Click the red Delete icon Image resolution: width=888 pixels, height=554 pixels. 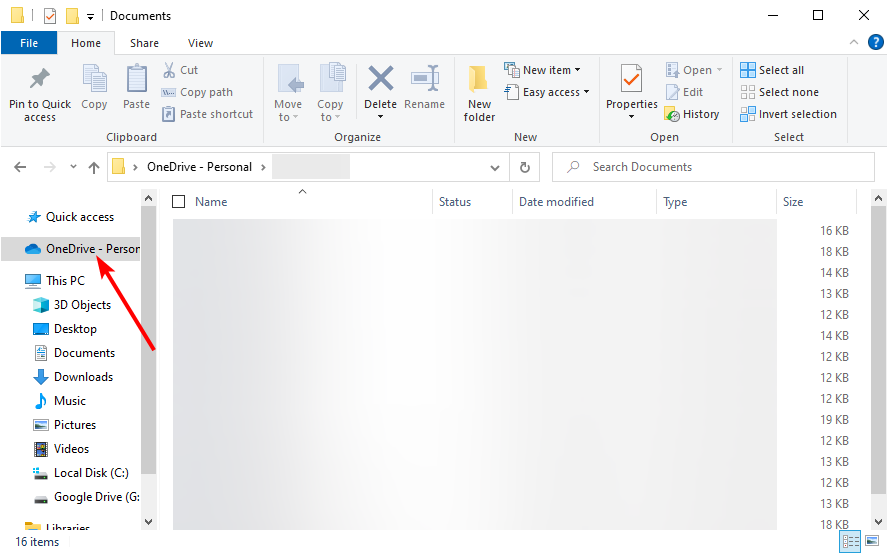tap(381, 78)
